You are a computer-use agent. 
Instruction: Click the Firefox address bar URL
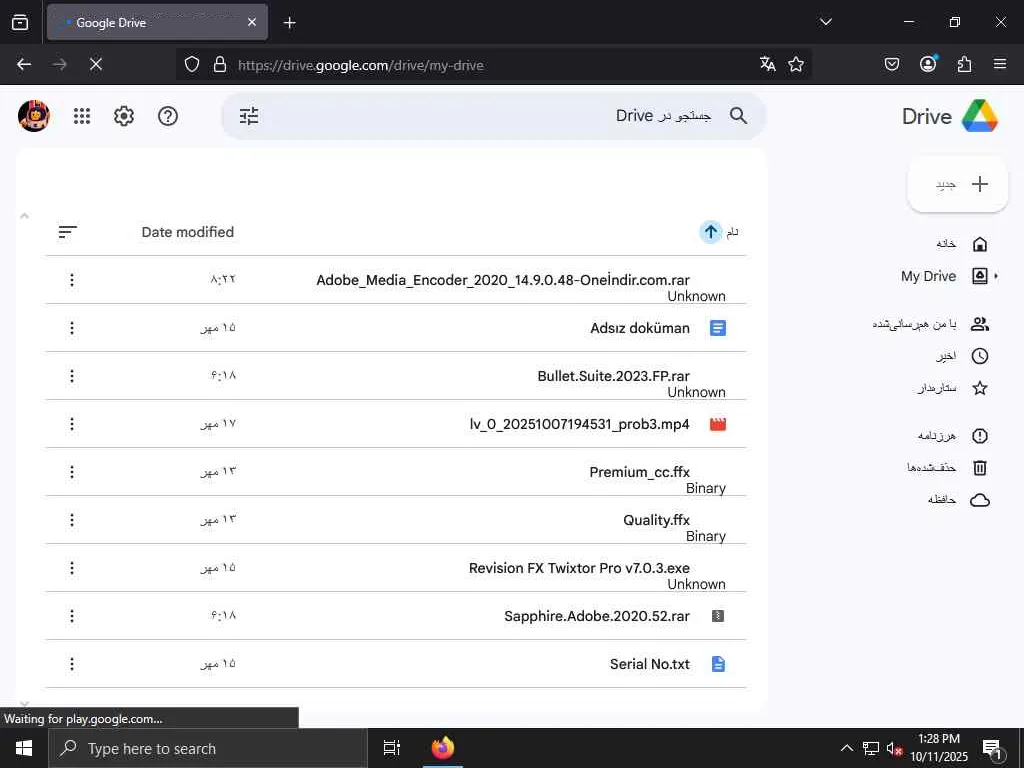click(x=360, y=65)
